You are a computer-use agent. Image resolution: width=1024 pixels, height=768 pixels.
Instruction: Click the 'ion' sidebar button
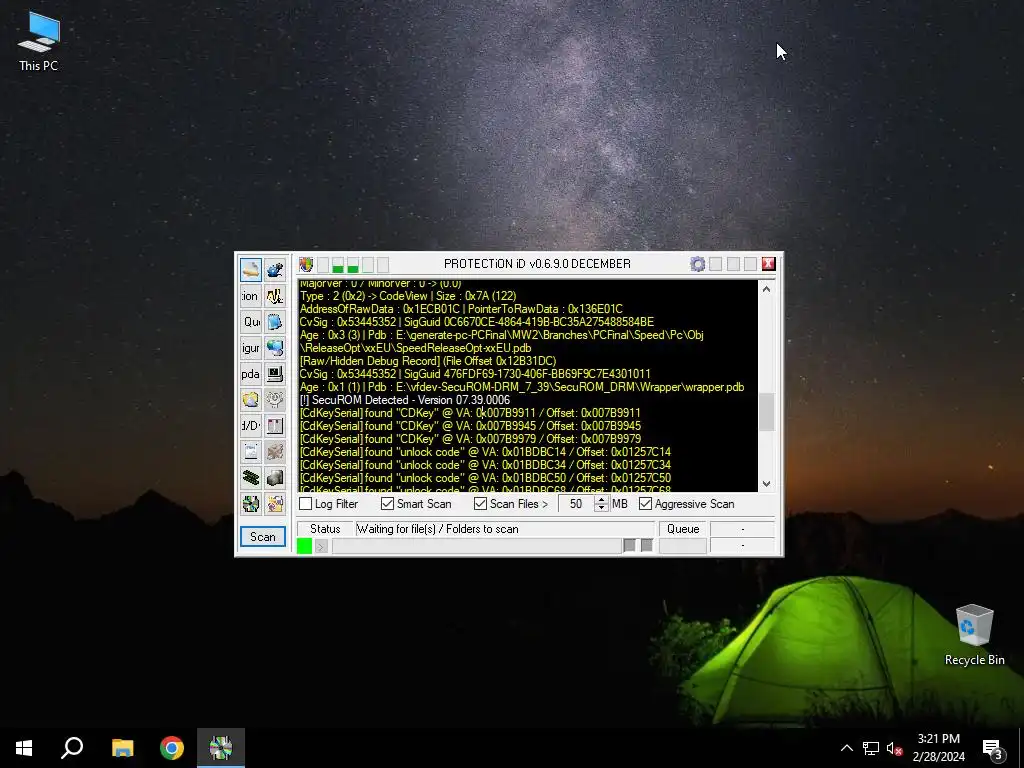click(251, 296)
